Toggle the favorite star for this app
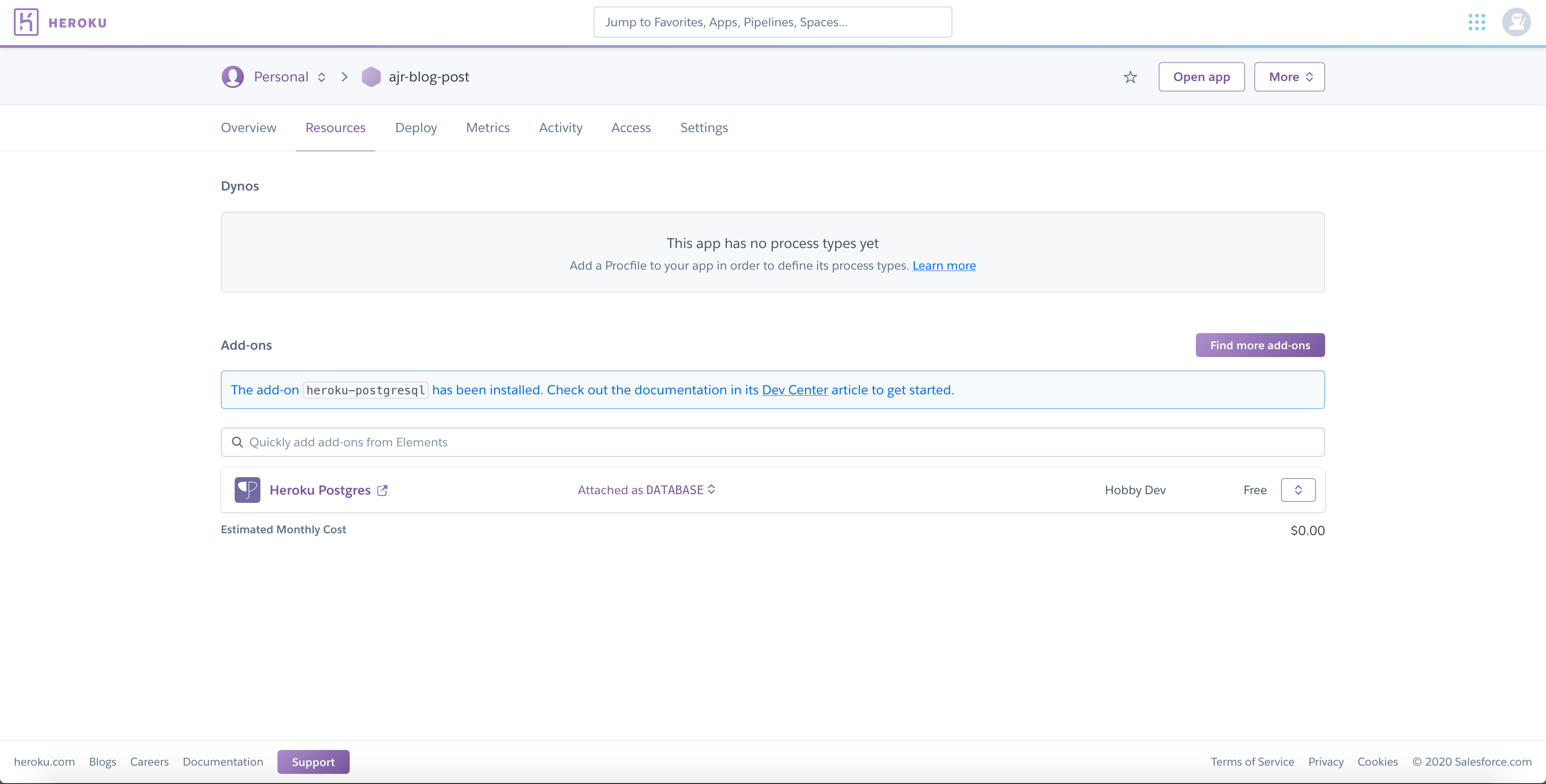Viewport: 1546px width, 784px height. (x=1130, y=77)
